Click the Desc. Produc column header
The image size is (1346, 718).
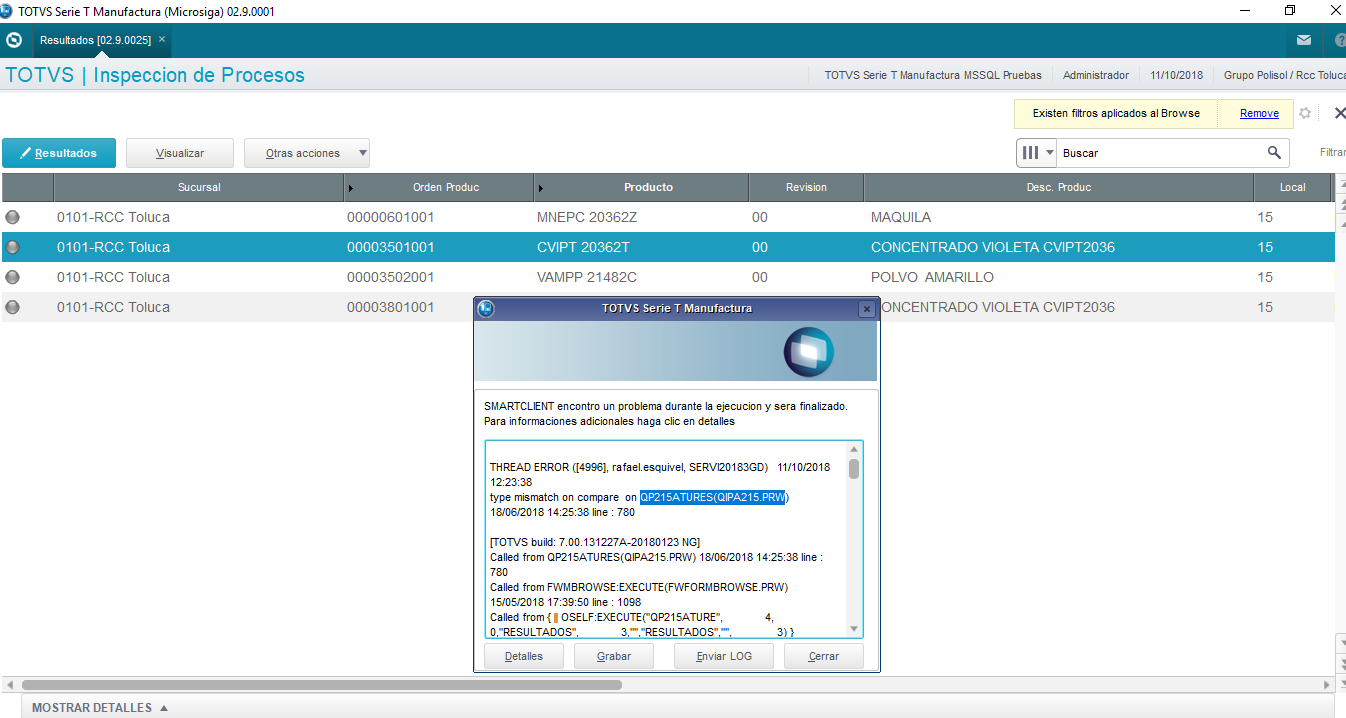tap(1059, 187)
